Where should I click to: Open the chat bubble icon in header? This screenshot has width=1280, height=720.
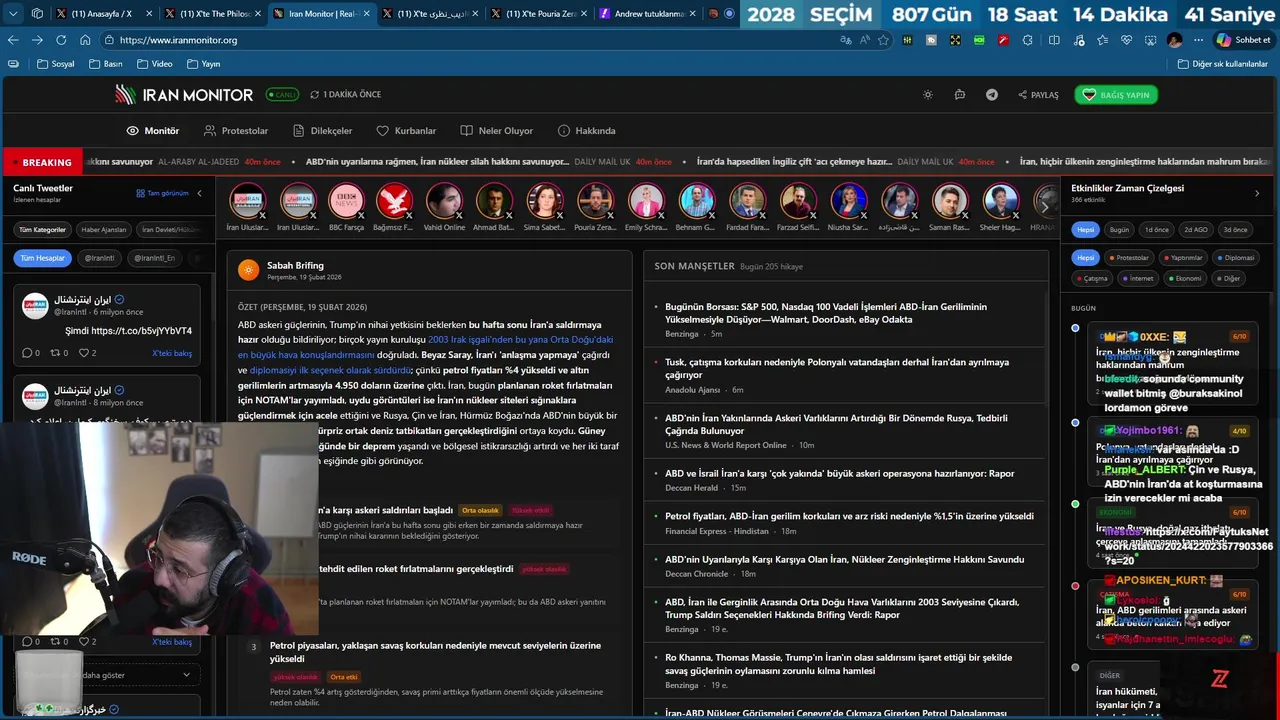[x=960, y=95]
